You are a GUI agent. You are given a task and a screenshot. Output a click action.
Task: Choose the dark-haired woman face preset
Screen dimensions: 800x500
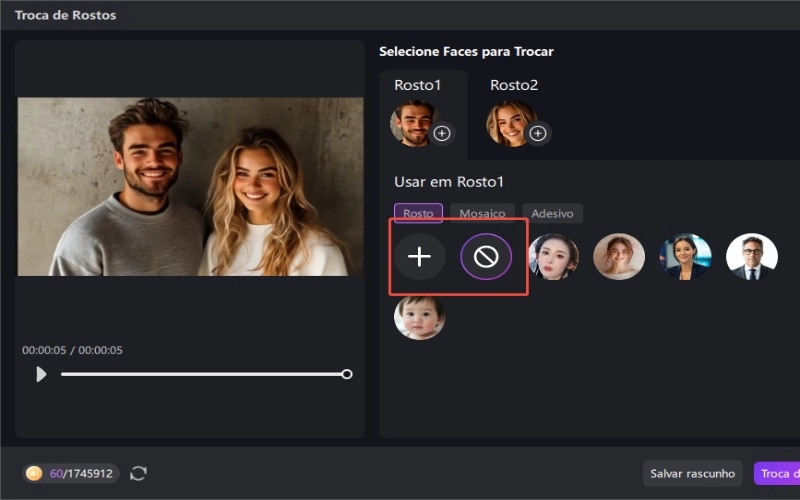pos(553,257)
